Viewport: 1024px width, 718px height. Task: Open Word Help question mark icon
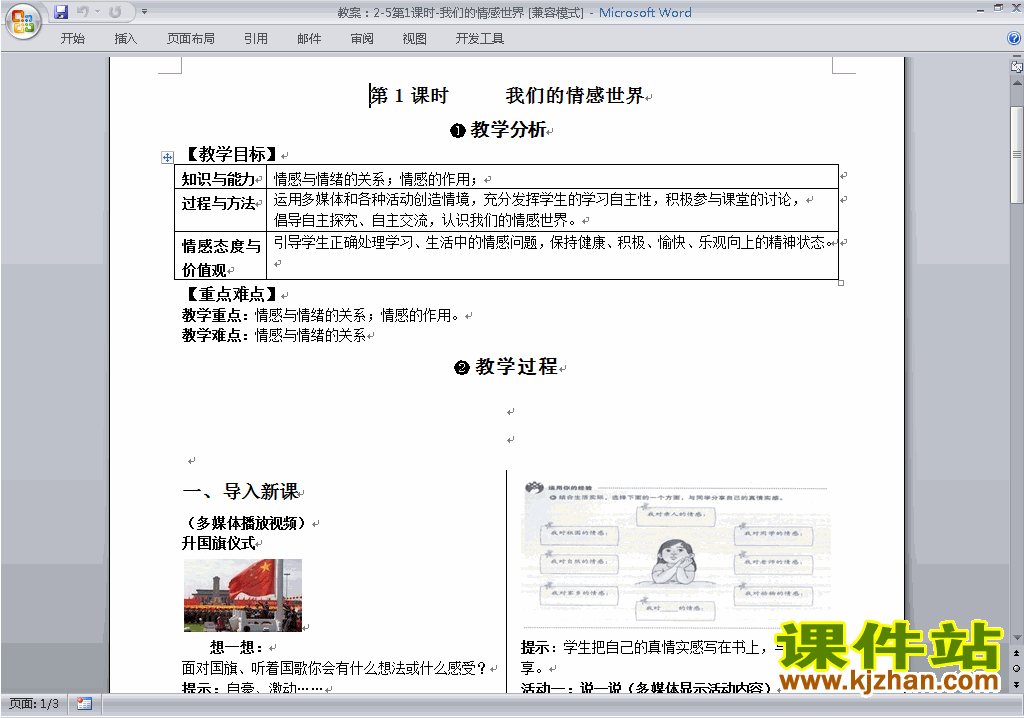click(1014, 38)
